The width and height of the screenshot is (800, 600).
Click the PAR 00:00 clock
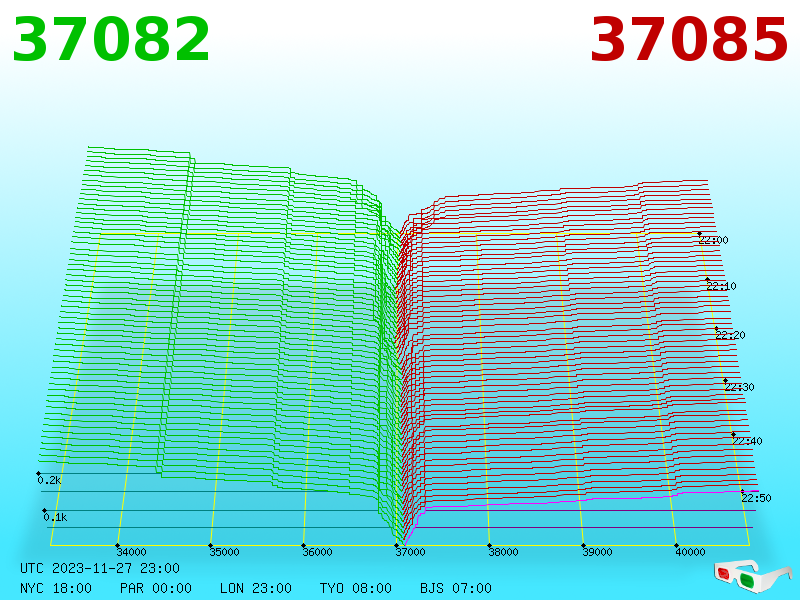click(156, 588)
